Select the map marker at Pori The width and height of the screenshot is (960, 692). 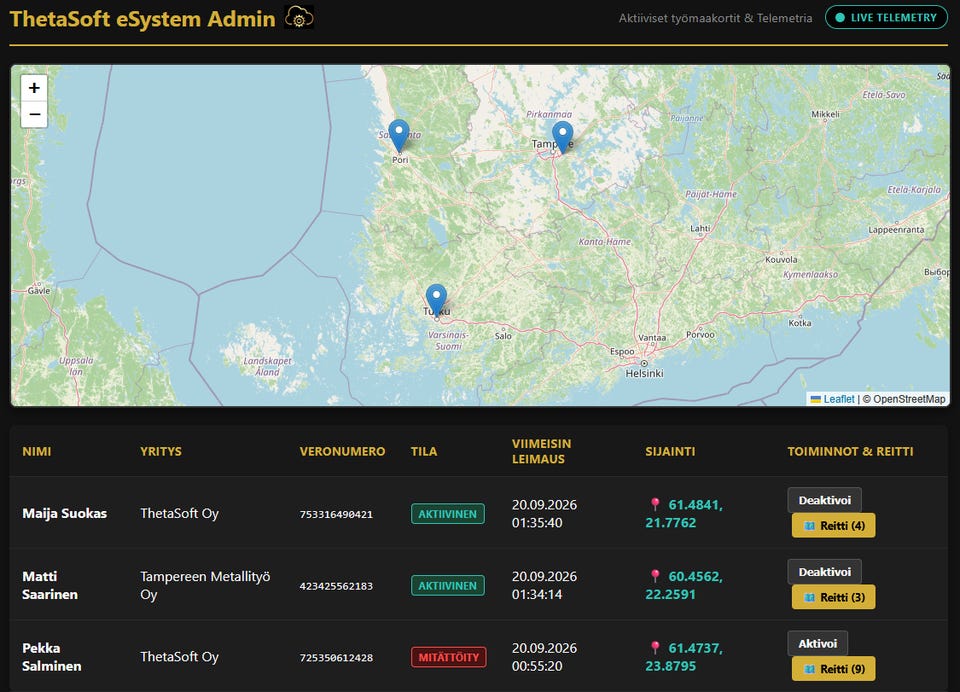tap(399, 136)
